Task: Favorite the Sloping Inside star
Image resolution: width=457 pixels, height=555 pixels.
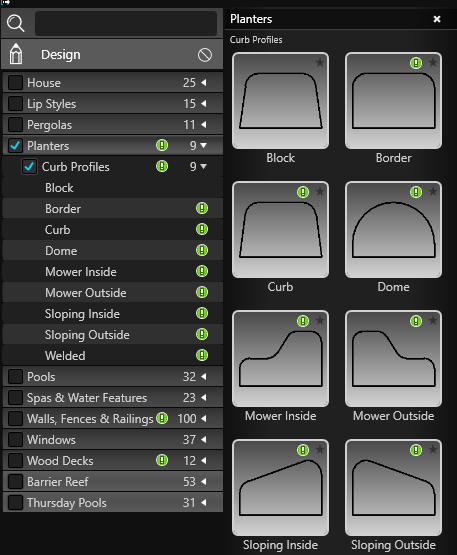Action: 320,450
